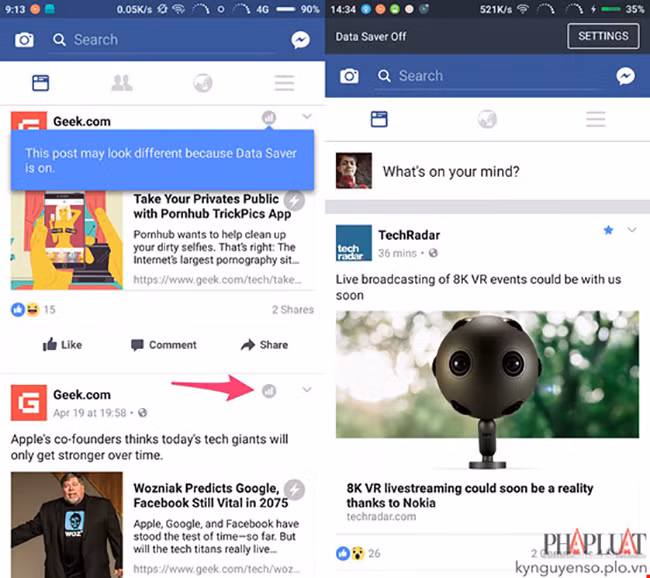
Task: Open Messenger in right Facebook screen
Action: (x=625, y=76)
